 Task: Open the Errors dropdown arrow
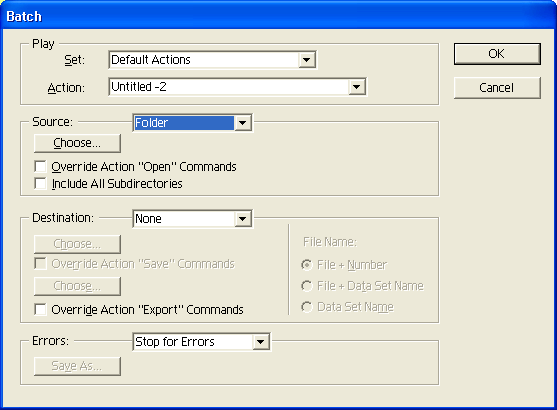point(261,342)
